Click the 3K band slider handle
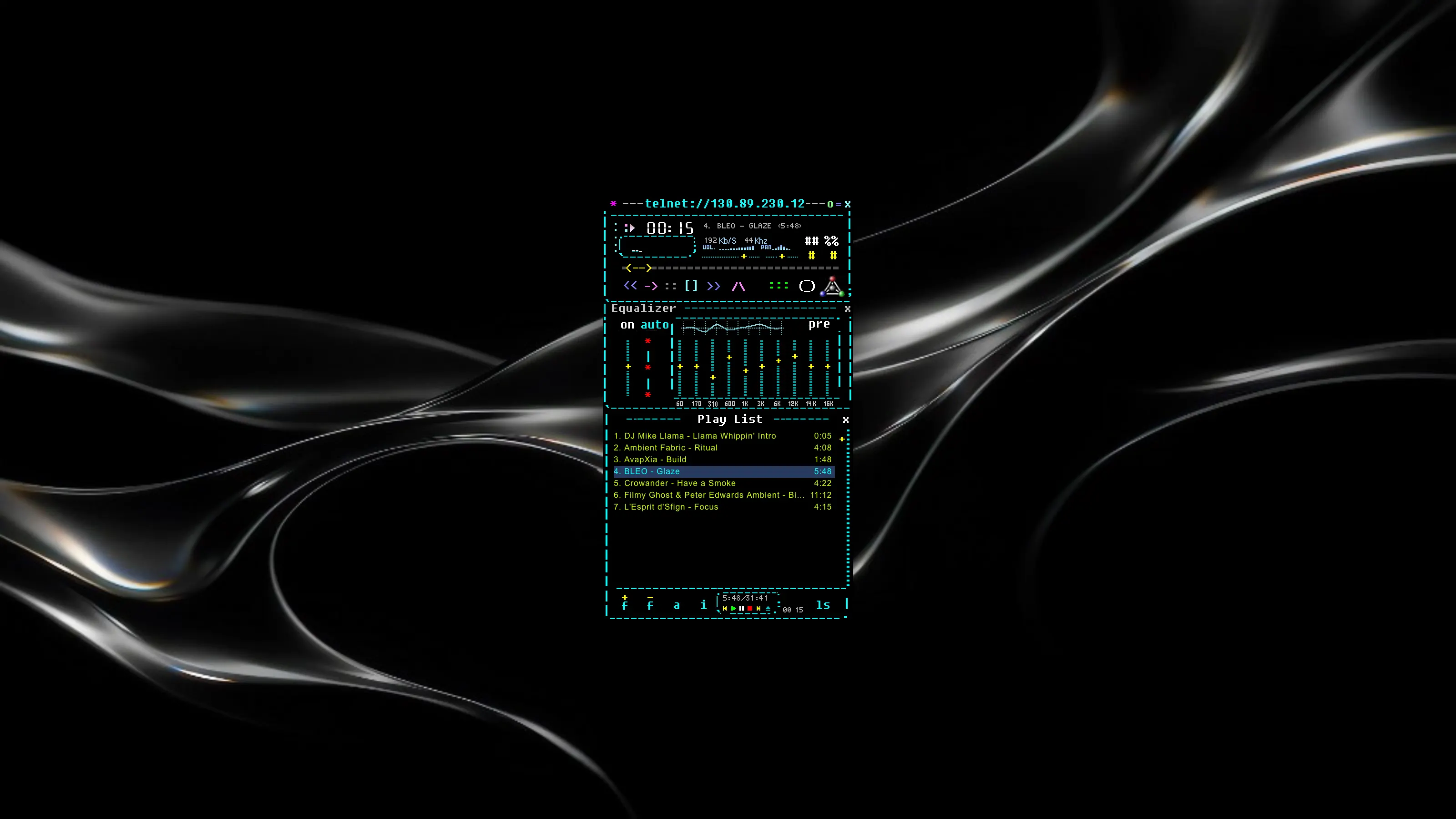The height and width of the screenshot is (819, 1456). [762, 367]
